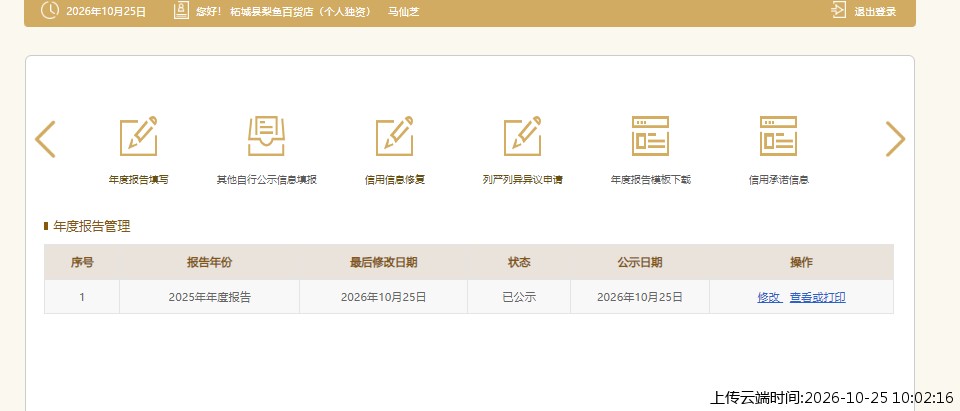Click the user name 马仙芝
The height and width of the screenshot is (411, 960).
click(x=403, y=12)
